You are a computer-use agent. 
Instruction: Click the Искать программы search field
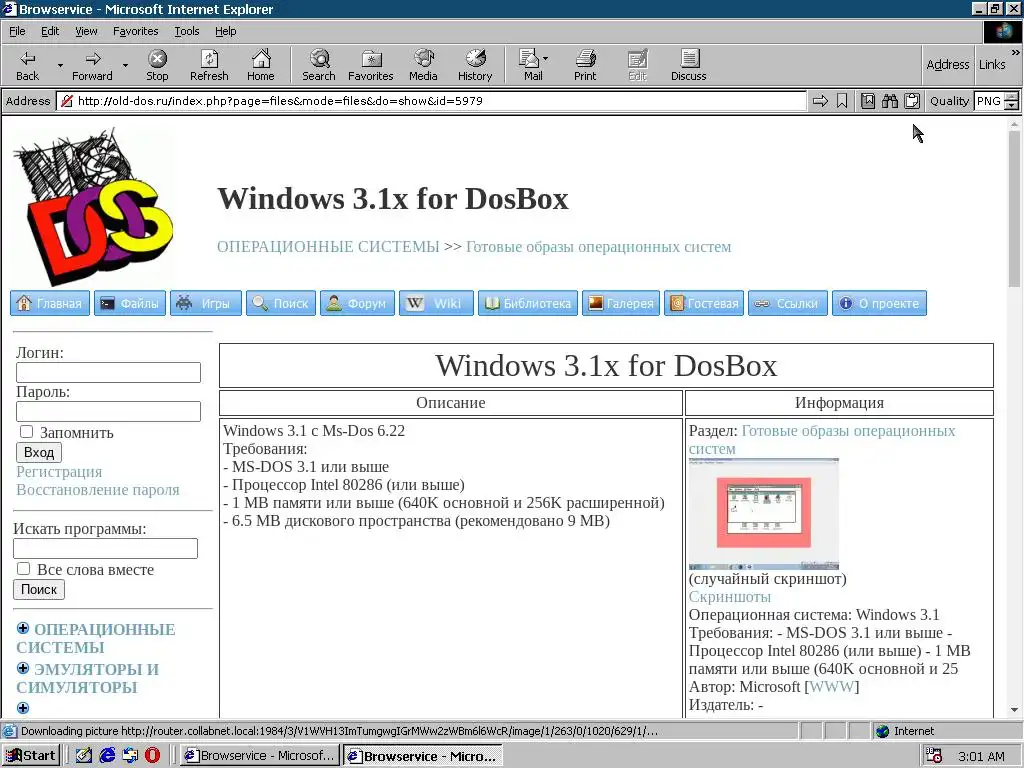[x=105, y=549]
